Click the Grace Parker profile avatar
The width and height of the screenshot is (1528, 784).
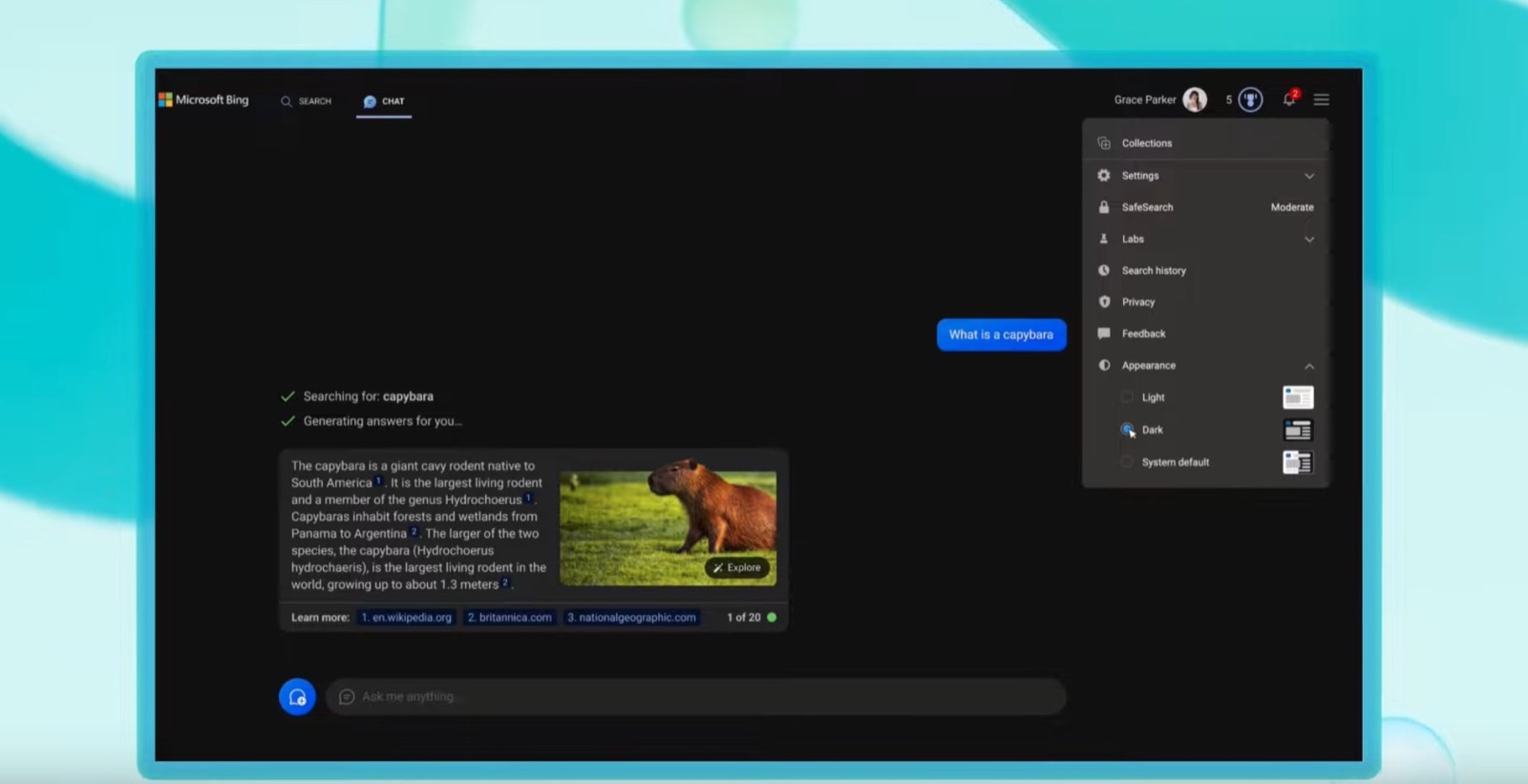click(x=1195, y=99)
